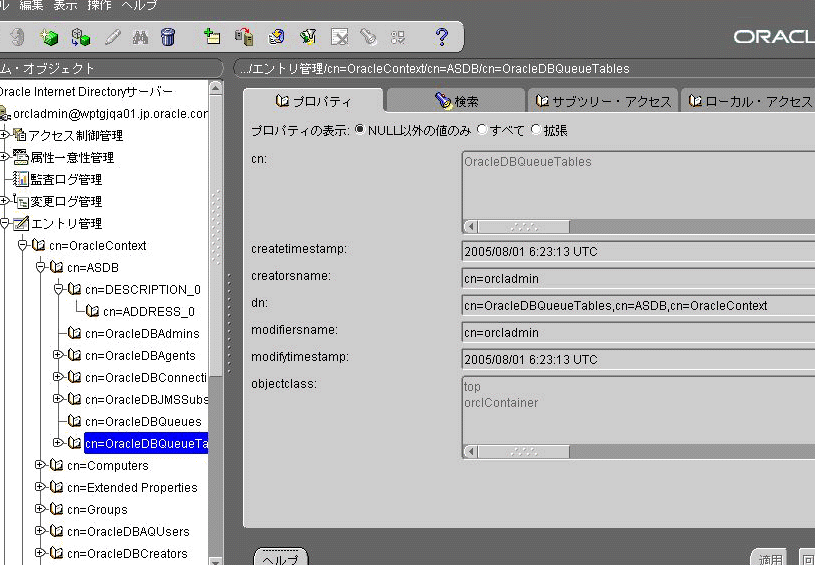Screen dimensions: 815x565
Task: Collapse the エントリ管理 tree node
Action: pyautogui.click(x=4, y=223)
